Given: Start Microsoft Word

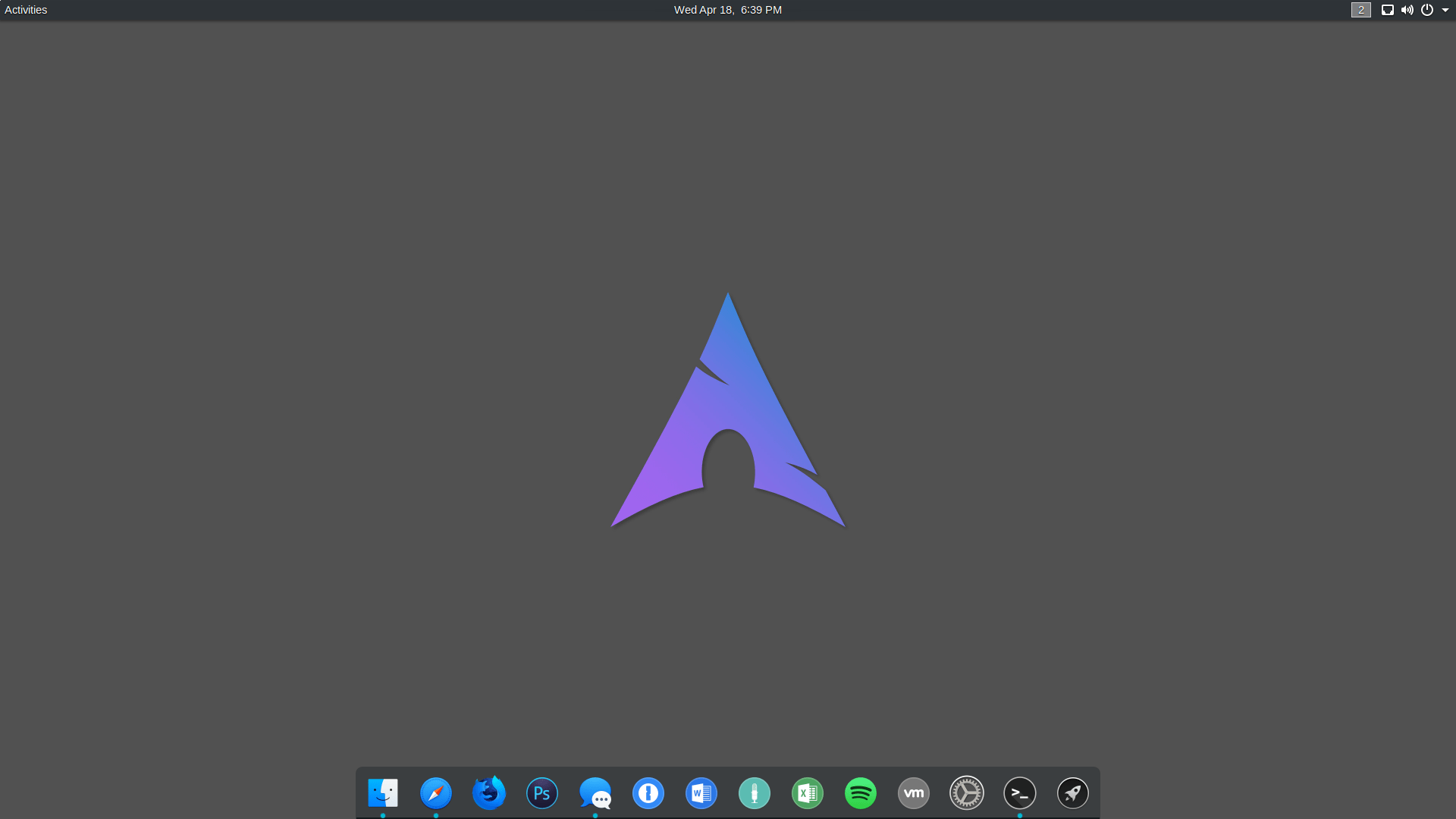Looking at the screenshot, I should (701, 793).
